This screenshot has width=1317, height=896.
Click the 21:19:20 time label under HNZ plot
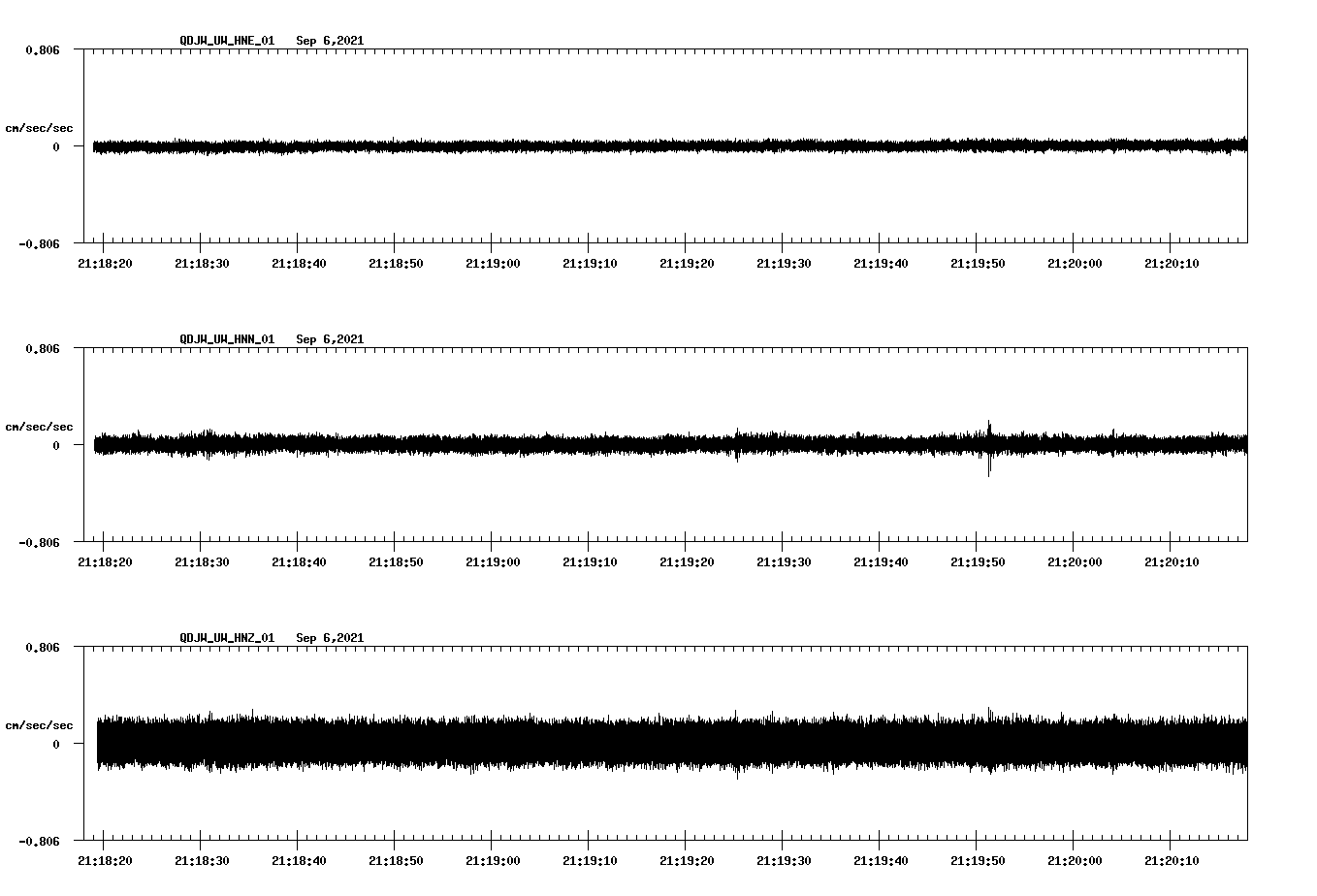click(x=687, y=861)
